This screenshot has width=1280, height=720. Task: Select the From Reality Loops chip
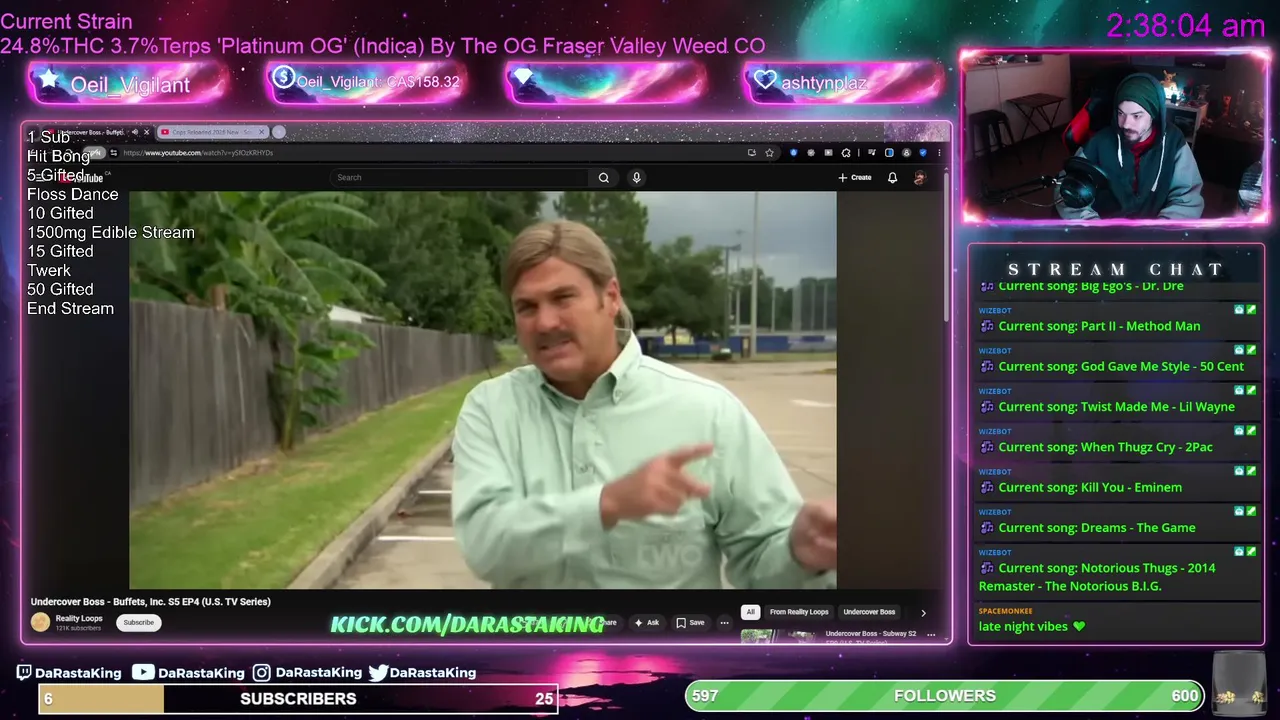click(x=799, y=612)
